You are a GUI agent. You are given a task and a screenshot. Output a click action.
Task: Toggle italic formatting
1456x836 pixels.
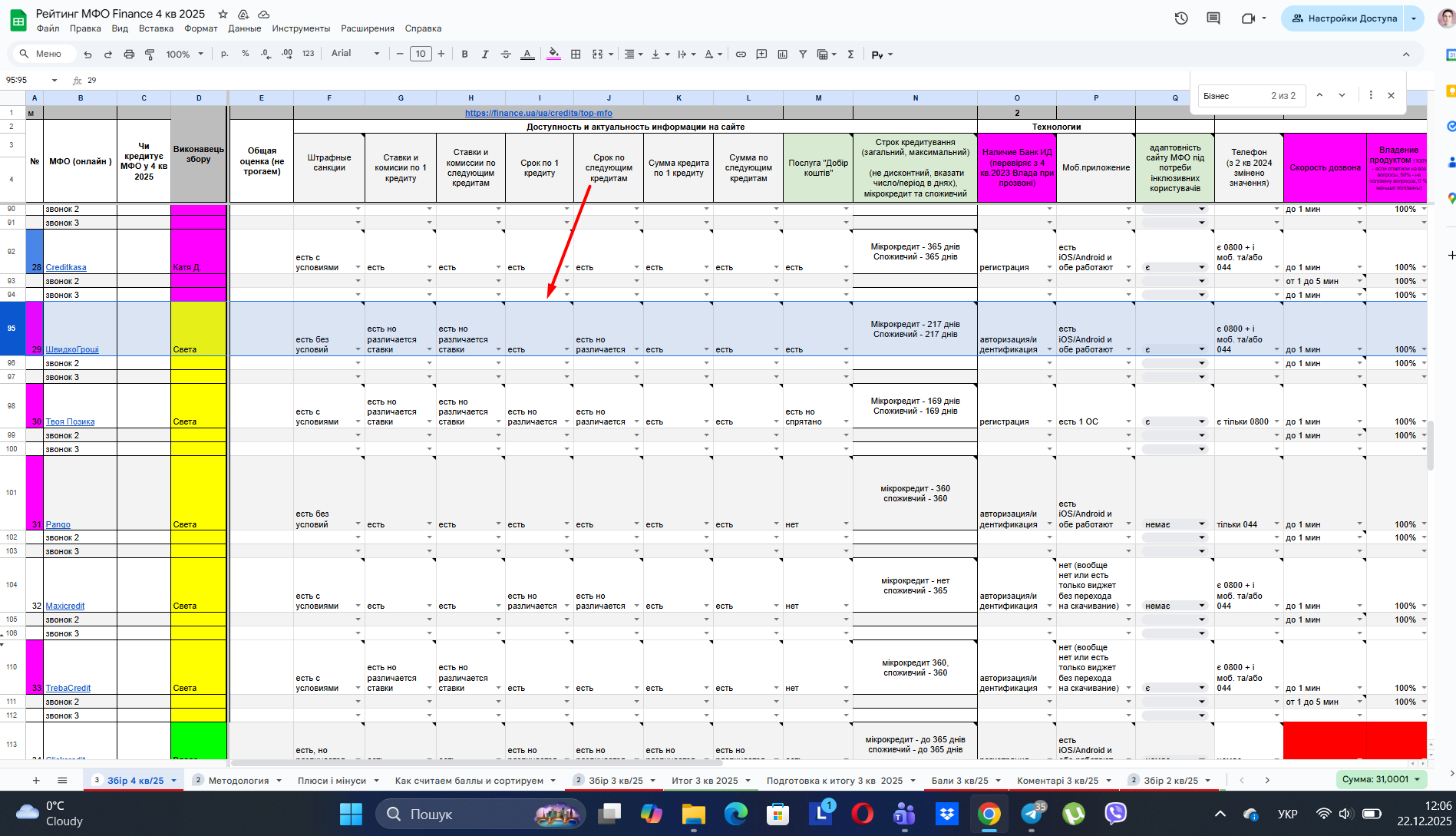485,55
